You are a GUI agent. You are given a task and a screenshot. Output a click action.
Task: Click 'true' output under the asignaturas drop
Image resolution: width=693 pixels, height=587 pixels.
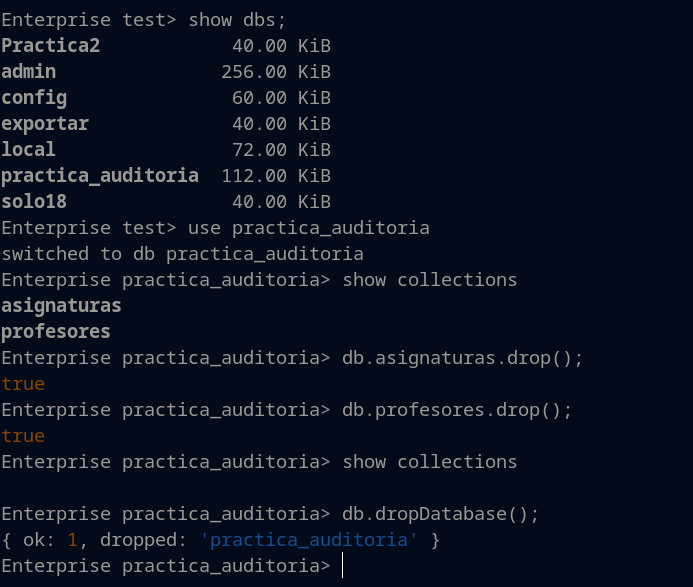(23, 384)
